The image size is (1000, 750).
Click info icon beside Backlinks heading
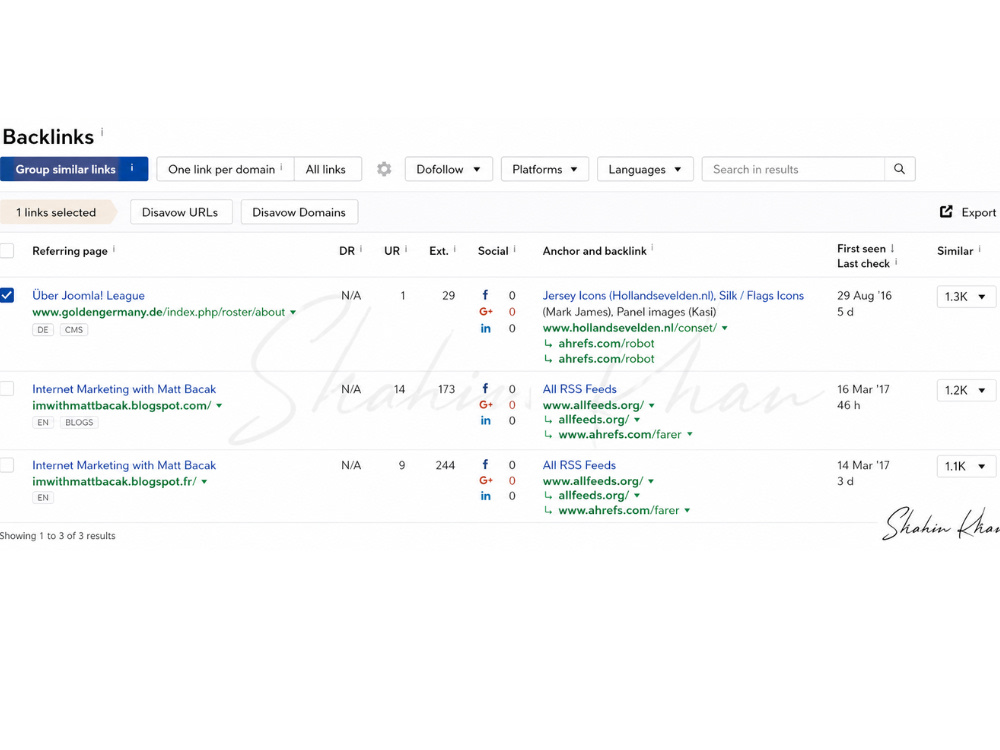tap(102, 132)
